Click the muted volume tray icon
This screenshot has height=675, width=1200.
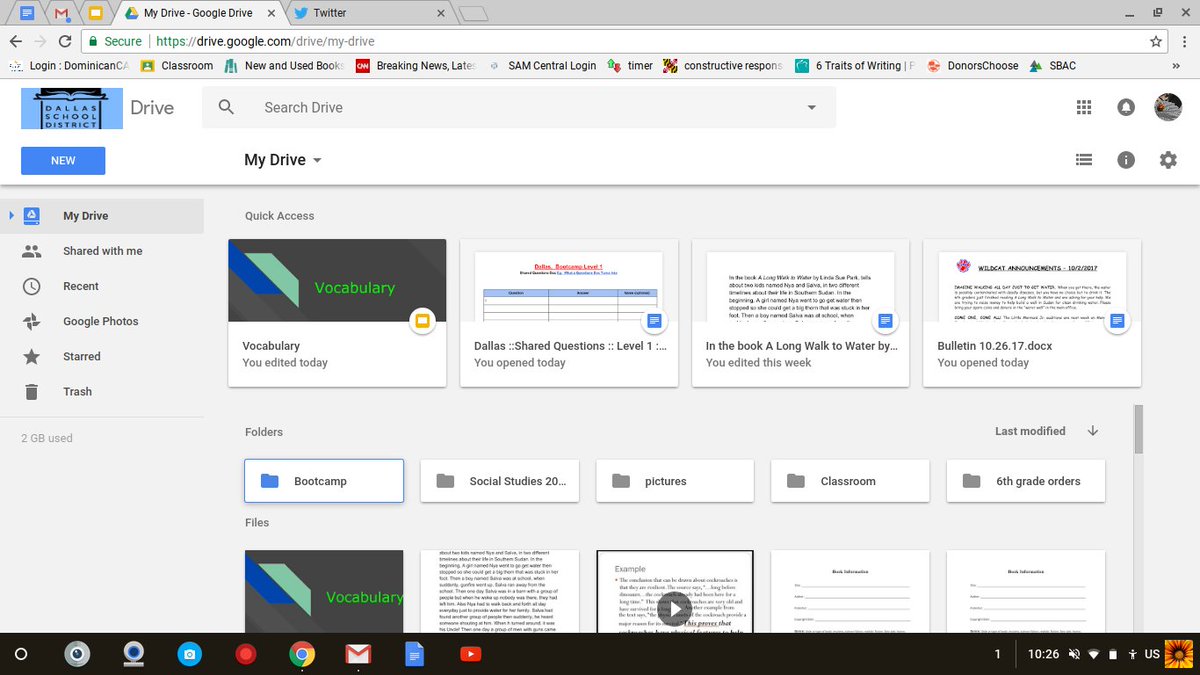1073,654
